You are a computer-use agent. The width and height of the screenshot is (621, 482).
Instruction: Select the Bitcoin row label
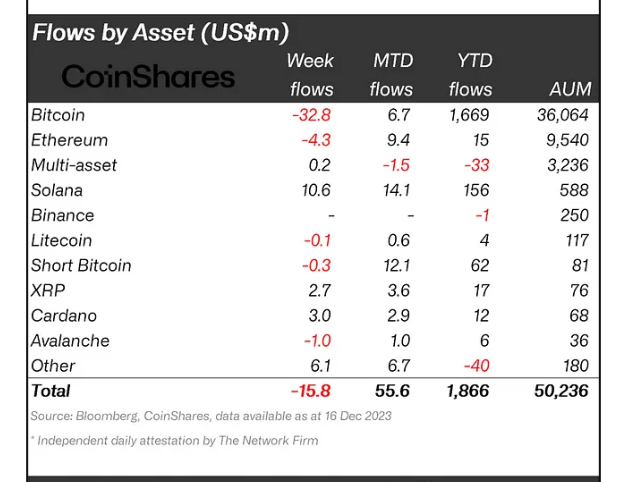(58, 115)
